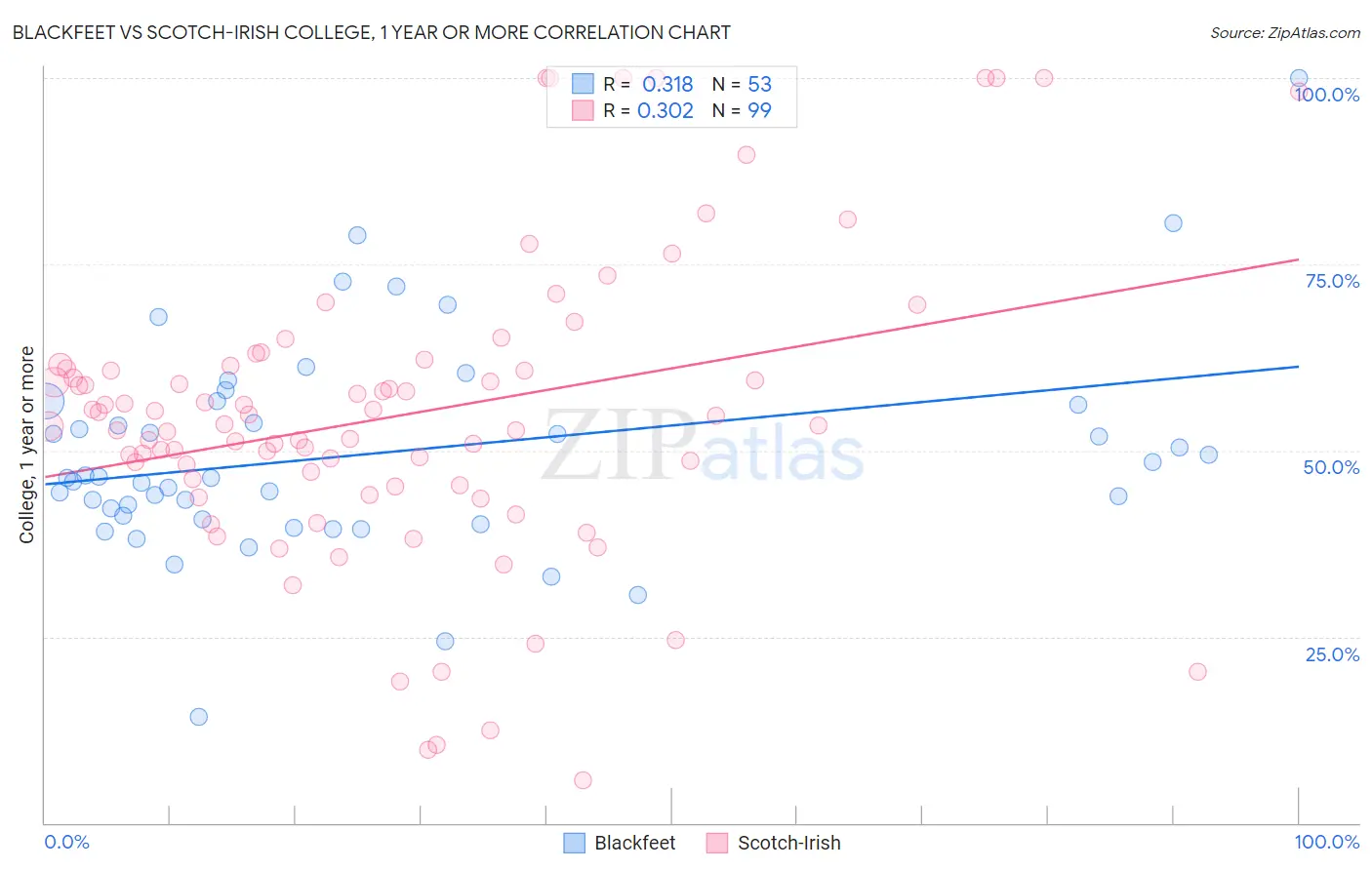
Task: Click the 75.0% y-axis label
Action: pyautogui.click(x=1332, y=281)
